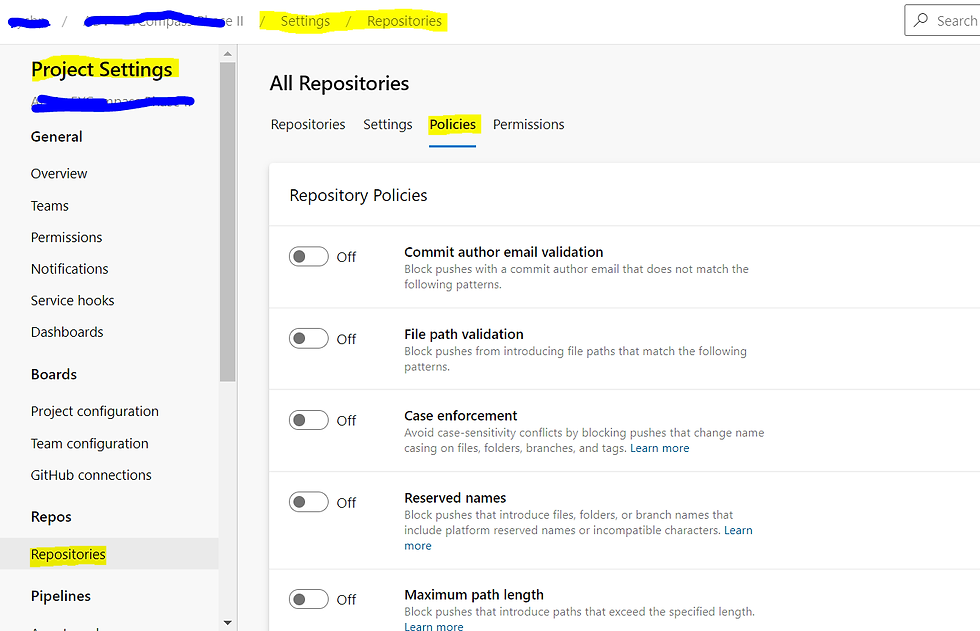Enable Reserved names policy switch

[x=308, y=502]
